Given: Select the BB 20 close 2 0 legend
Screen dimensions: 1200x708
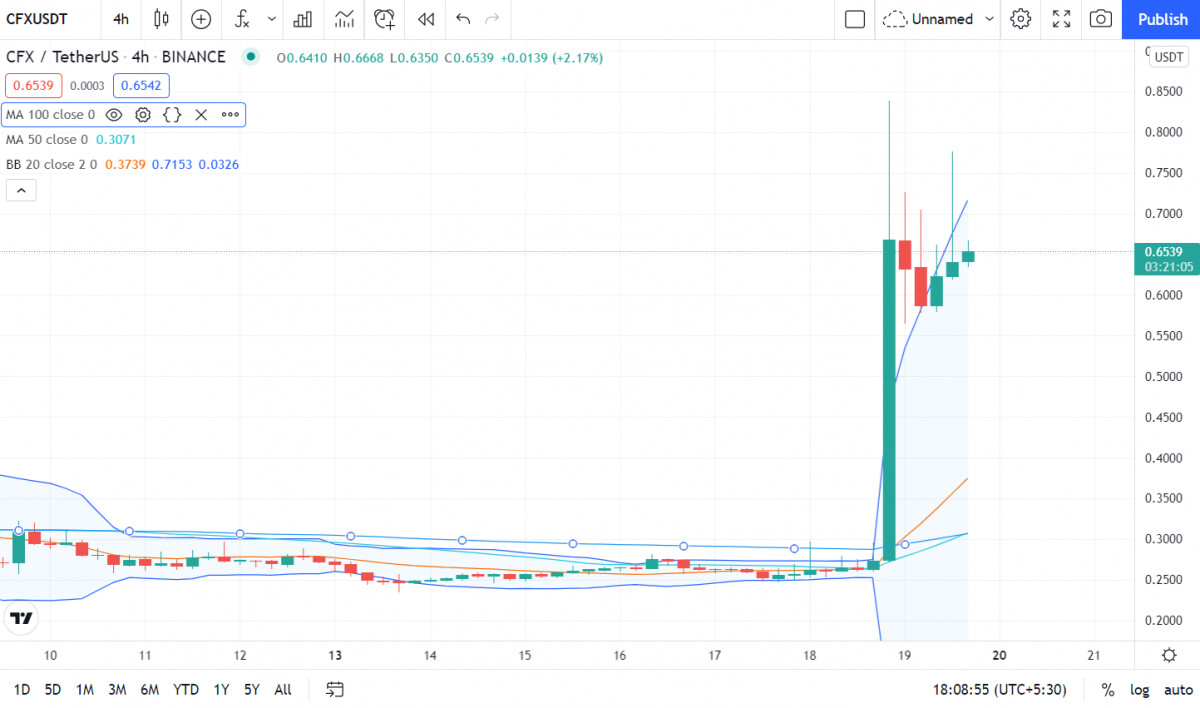Looking at the screenshot, I should pyautogui.click(x=52, y=164).
